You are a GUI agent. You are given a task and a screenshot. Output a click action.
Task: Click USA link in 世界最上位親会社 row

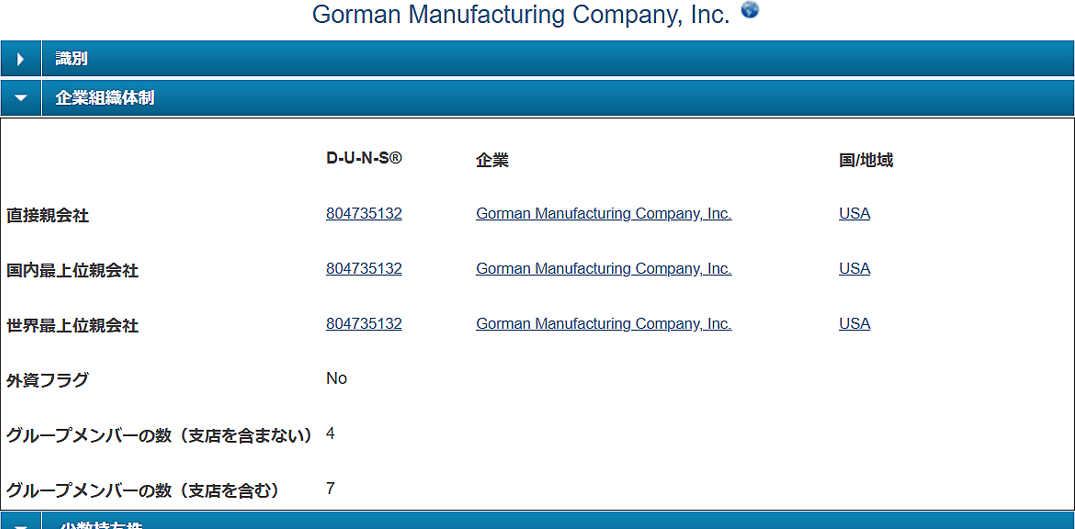[854, 323]
